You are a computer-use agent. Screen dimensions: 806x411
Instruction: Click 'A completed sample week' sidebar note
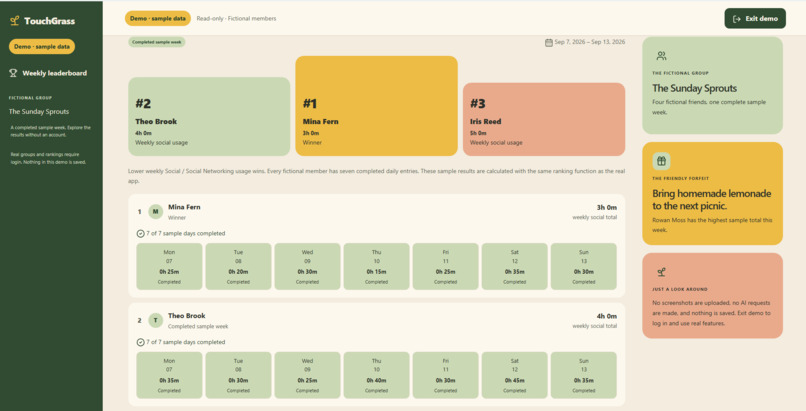pos(50,131)
